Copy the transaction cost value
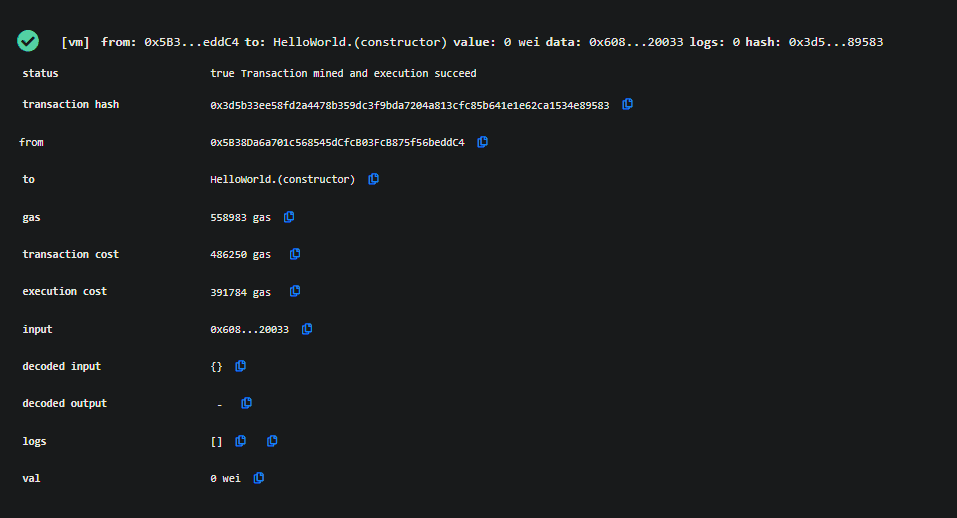 pos(295,254)
